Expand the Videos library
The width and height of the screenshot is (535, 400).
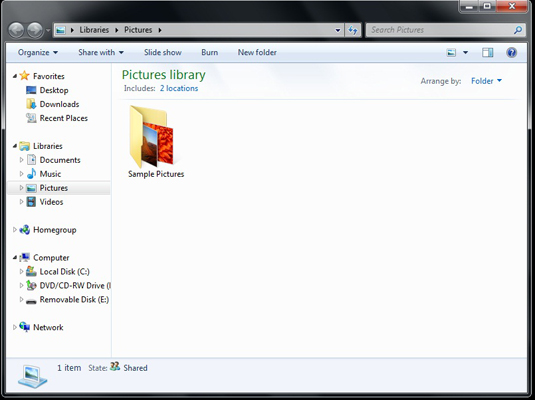click(21, 202)
